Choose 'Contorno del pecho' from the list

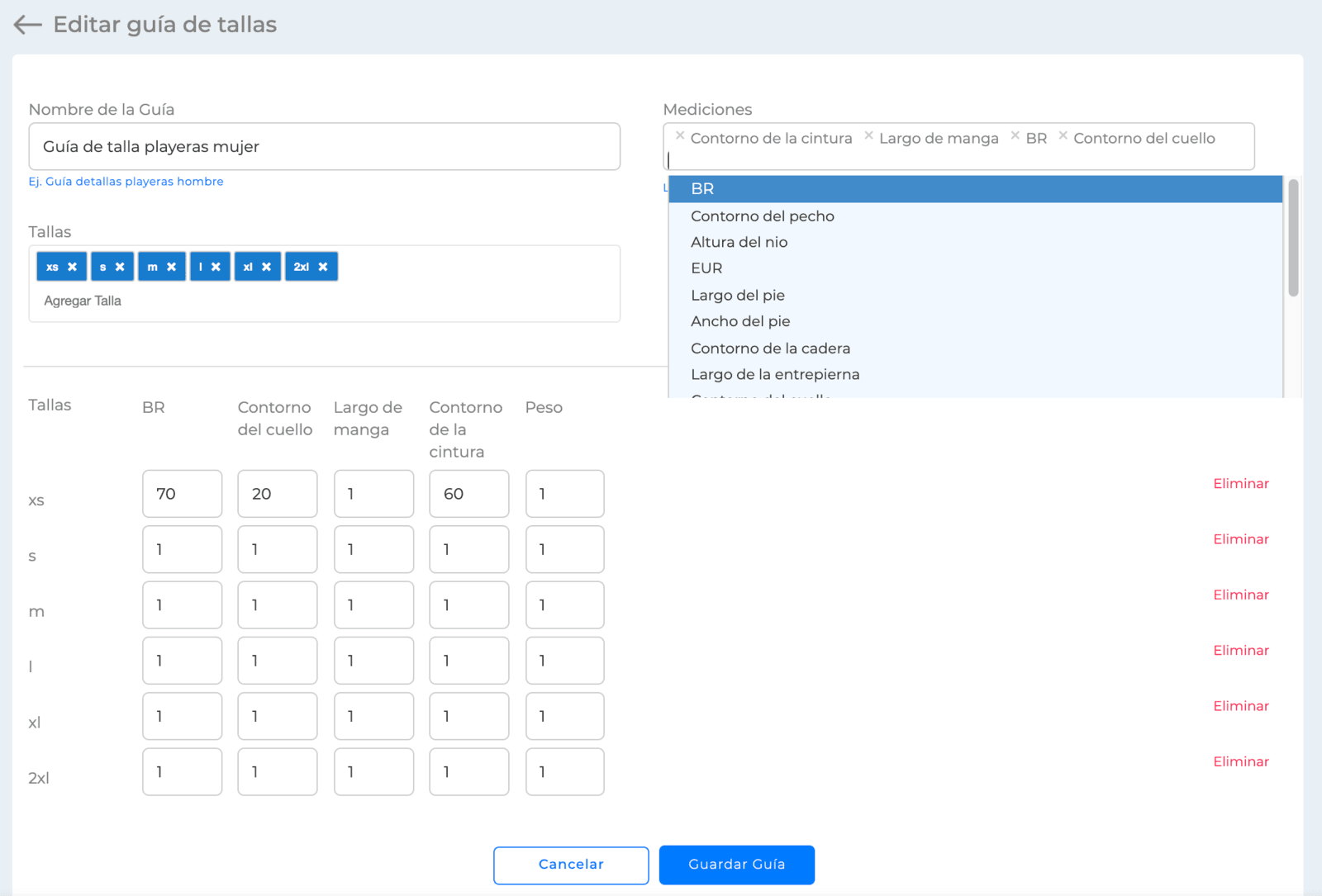(x=975, y=216)
